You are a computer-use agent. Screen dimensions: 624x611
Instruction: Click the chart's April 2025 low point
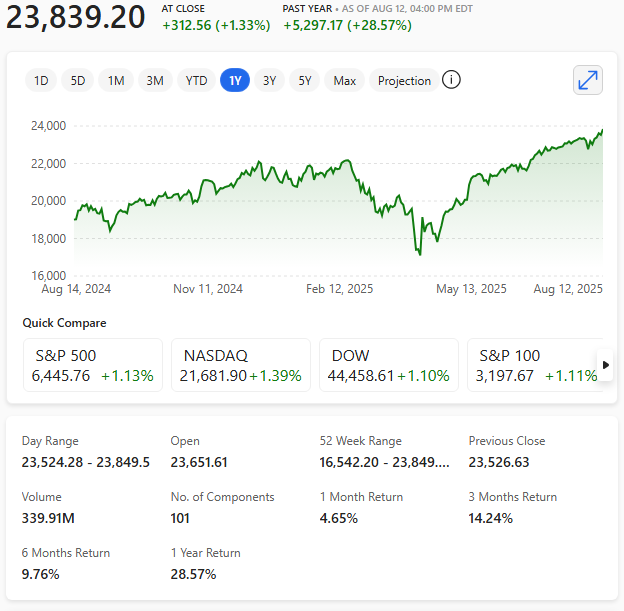pyautogui.click(x=420, y=254)
